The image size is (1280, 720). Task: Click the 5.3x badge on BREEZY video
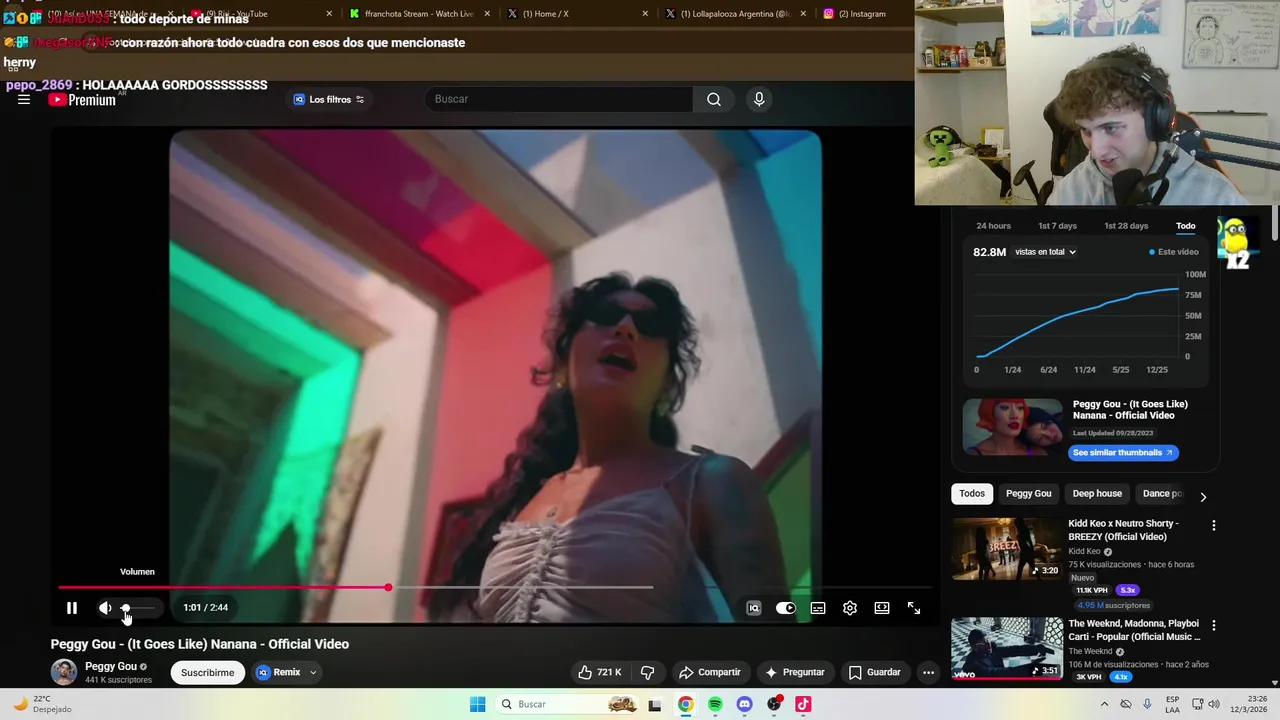tap(1127, 590)
